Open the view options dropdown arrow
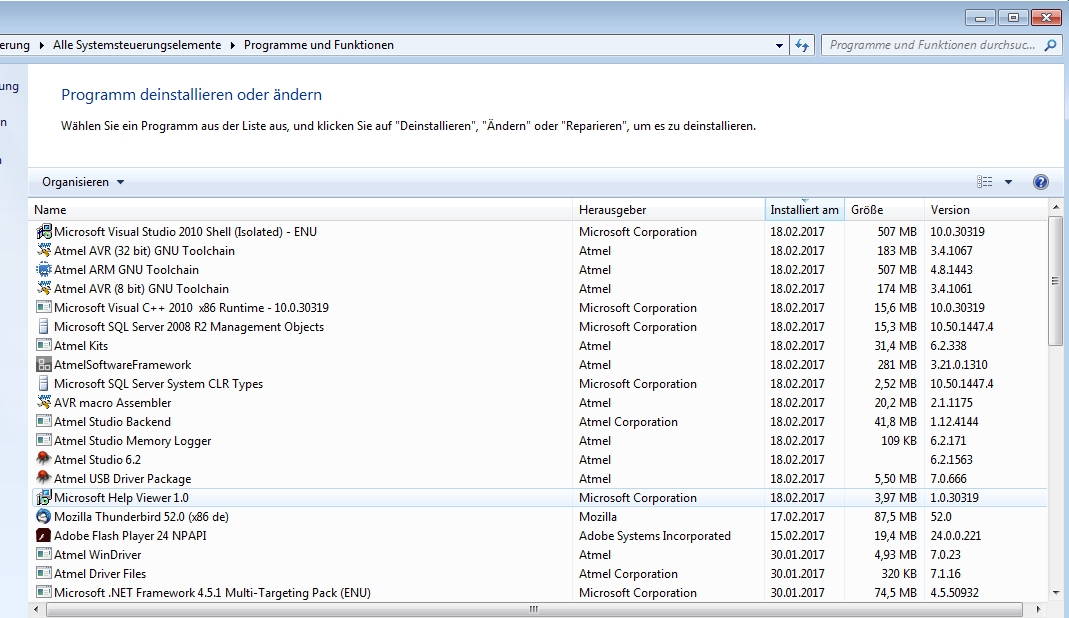This screenshot has width=1069, height=618. pos(1008,182)
